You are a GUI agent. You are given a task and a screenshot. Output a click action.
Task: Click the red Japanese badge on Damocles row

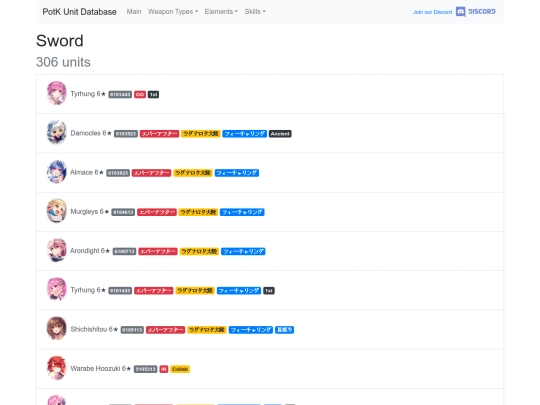point(159,134)
